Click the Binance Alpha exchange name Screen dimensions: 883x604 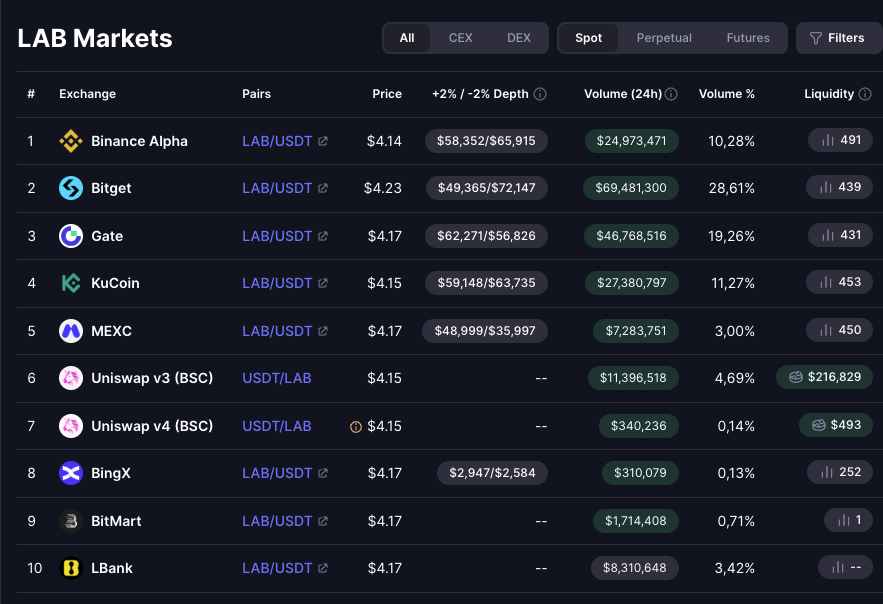(x=139, y=141)
